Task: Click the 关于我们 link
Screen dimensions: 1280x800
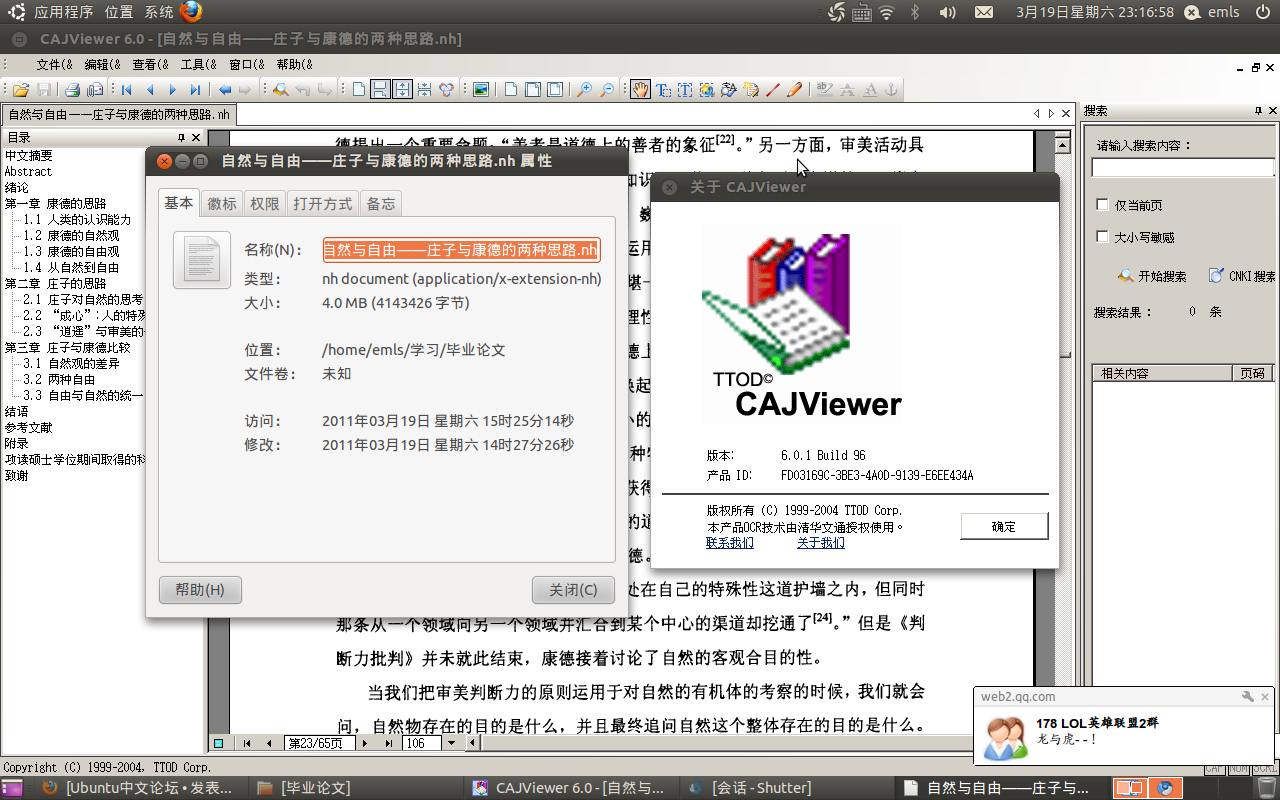Action: 821,543
